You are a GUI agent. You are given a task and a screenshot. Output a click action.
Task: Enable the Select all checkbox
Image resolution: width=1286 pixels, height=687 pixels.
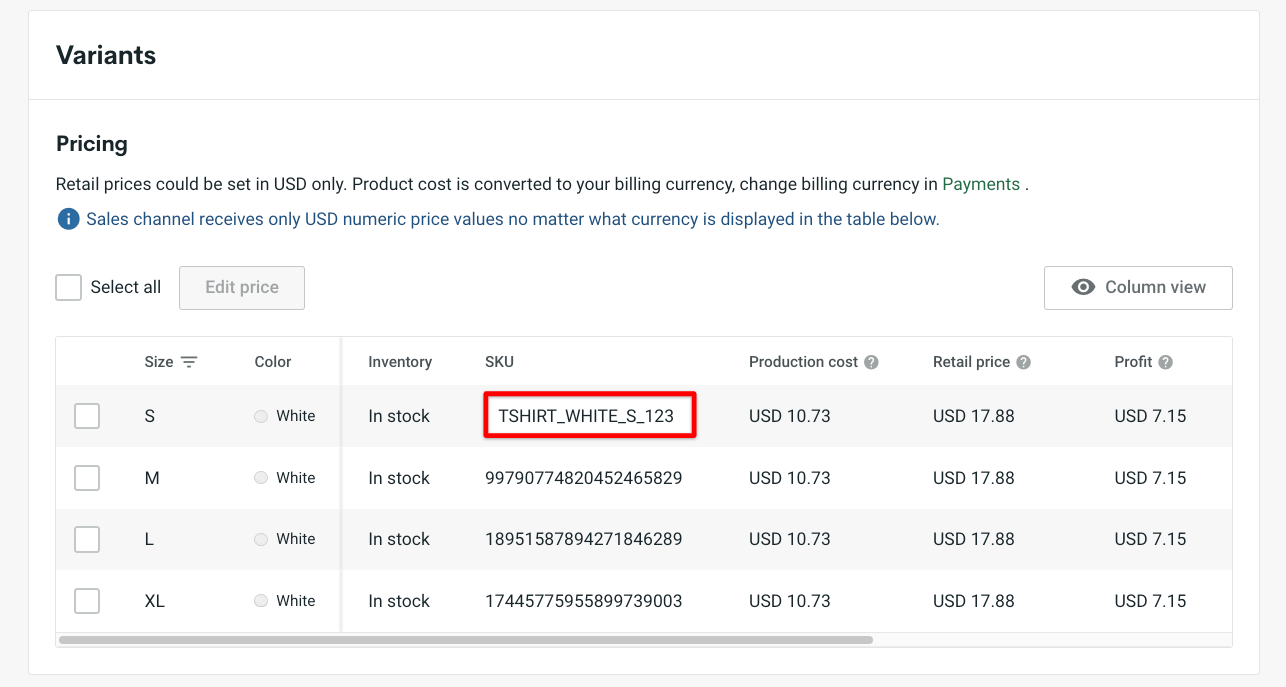tap(68, 287)
